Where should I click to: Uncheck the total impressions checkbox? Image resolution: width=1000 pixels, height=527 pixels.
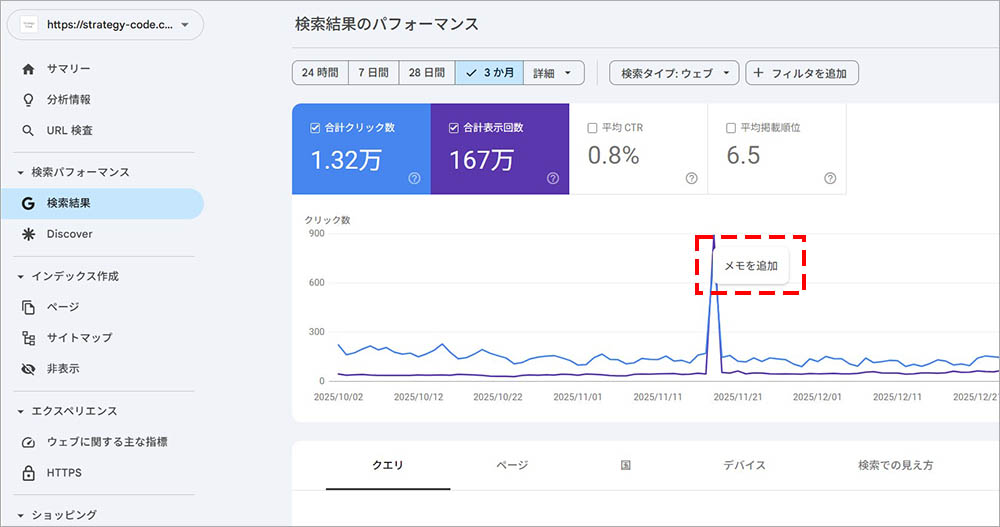pos(454,128)
